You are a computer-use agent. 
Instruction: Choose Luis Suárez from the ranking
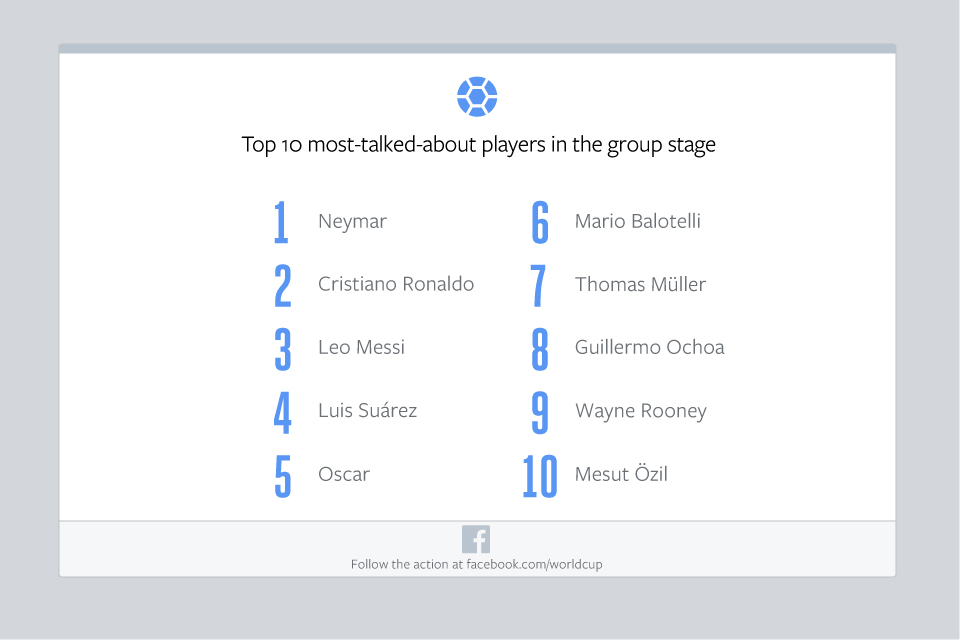[x=367, y=410]
